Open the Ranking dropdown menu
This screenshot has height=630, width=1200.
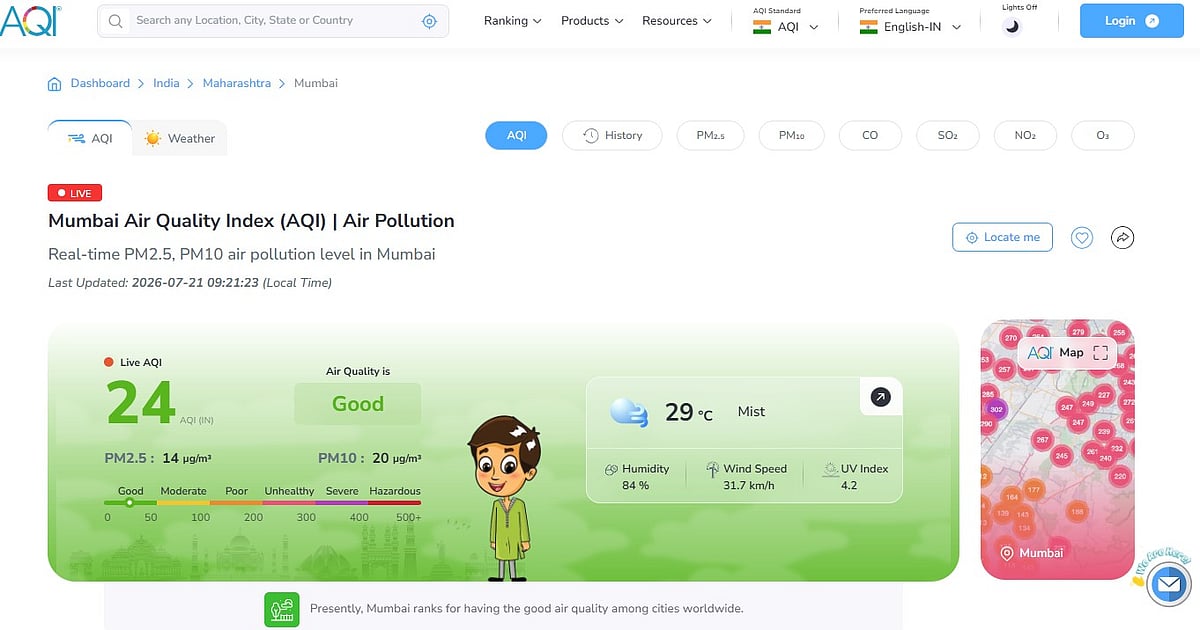(512, 21)
